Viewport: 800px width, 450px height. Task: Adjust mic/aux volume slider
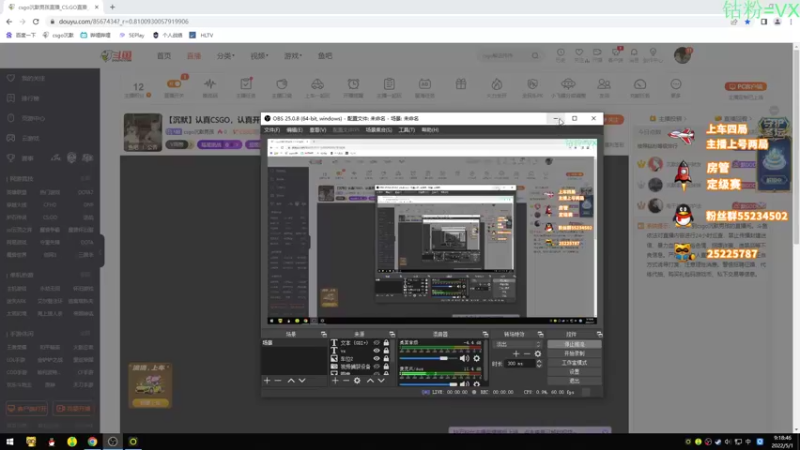(429, 384)
